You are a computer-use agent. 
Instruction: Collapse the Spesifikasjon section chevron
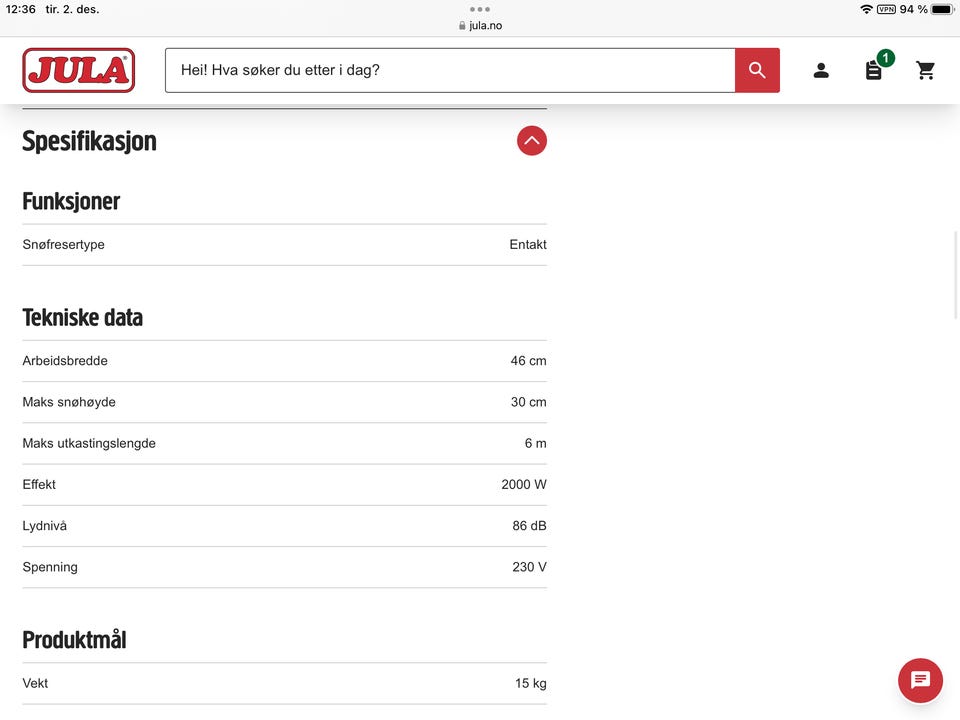click(x=531, y=141)
